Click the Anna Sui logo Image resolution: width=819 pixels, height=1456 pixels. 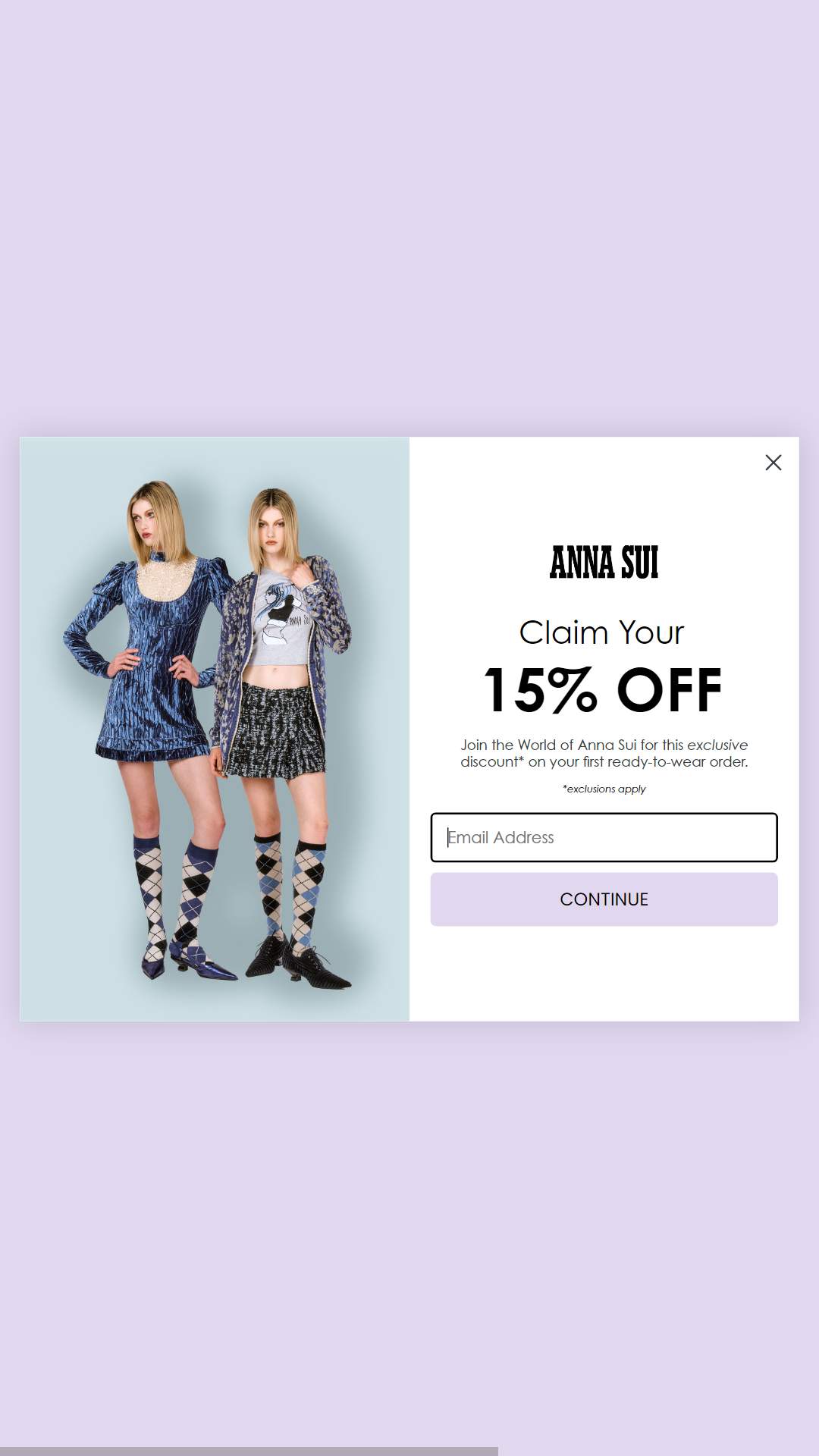coord(604,562)
